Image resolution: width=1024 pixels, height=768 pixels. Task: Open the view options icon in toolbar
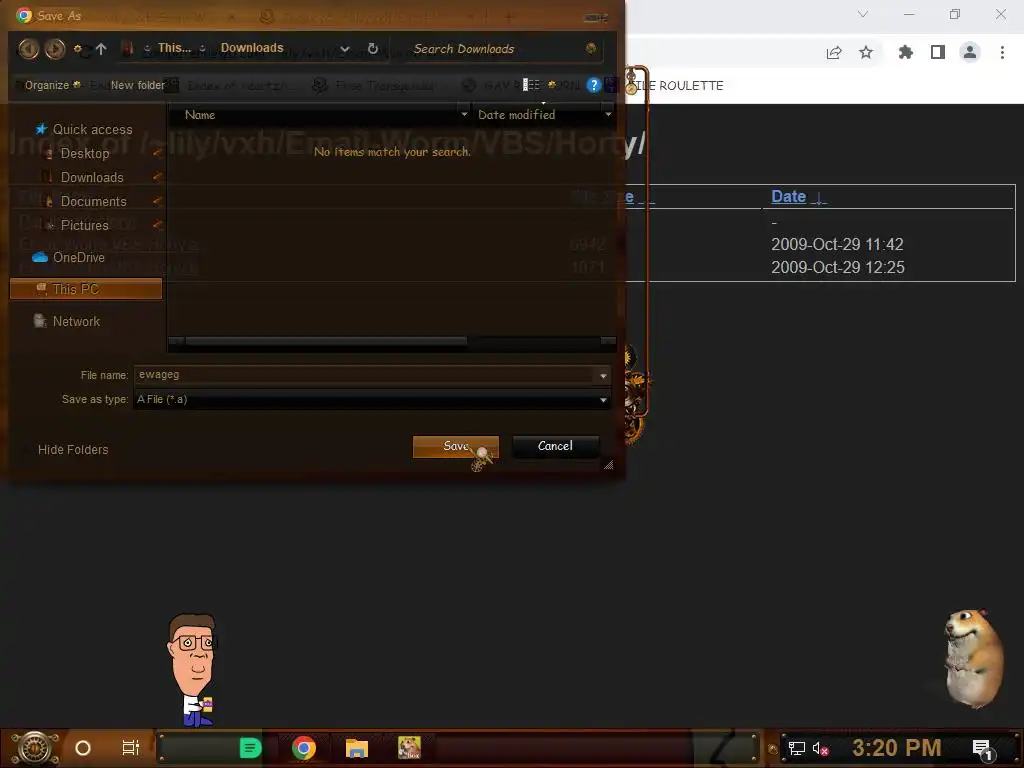tap(532, 85)
